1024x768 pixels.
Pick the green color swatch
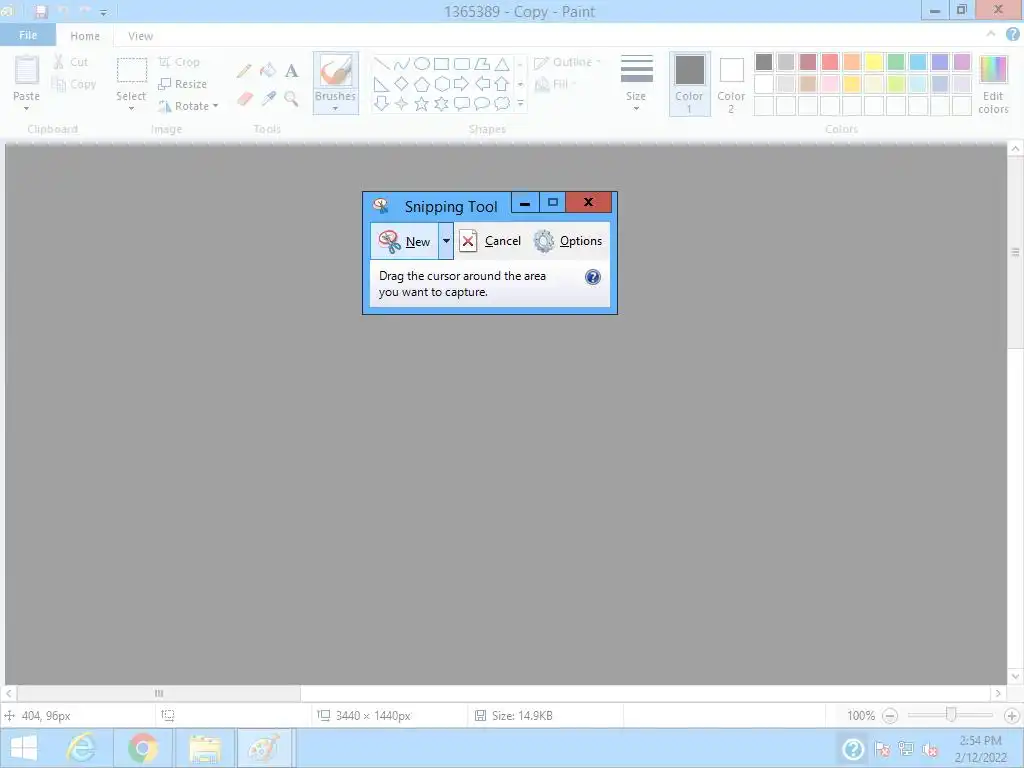click(x=896, y=62)
